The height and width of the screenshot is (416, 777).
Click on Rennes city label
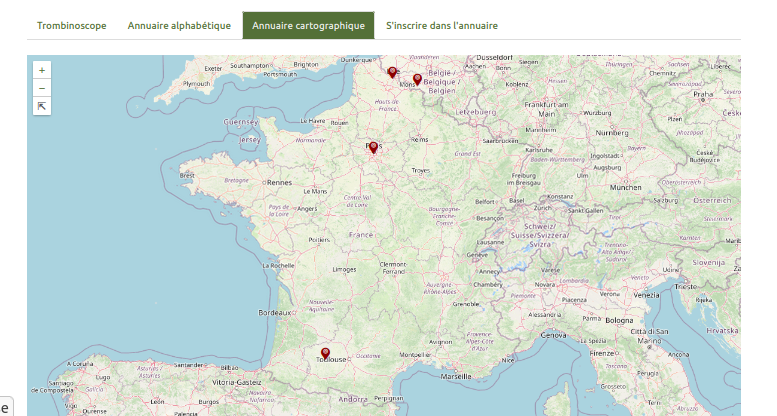(278, 183)
